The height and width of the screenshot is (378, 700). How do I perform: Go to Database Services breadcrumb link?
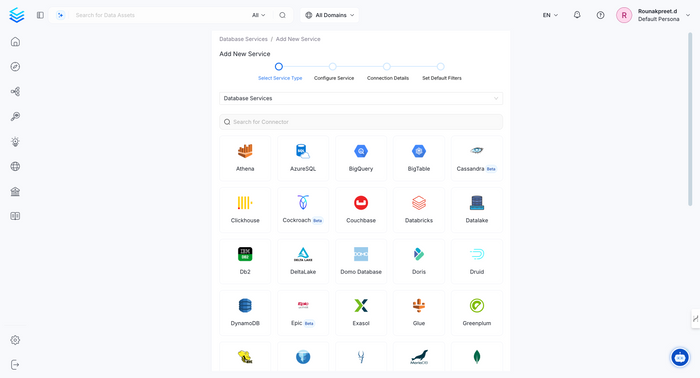click(243, 39)
